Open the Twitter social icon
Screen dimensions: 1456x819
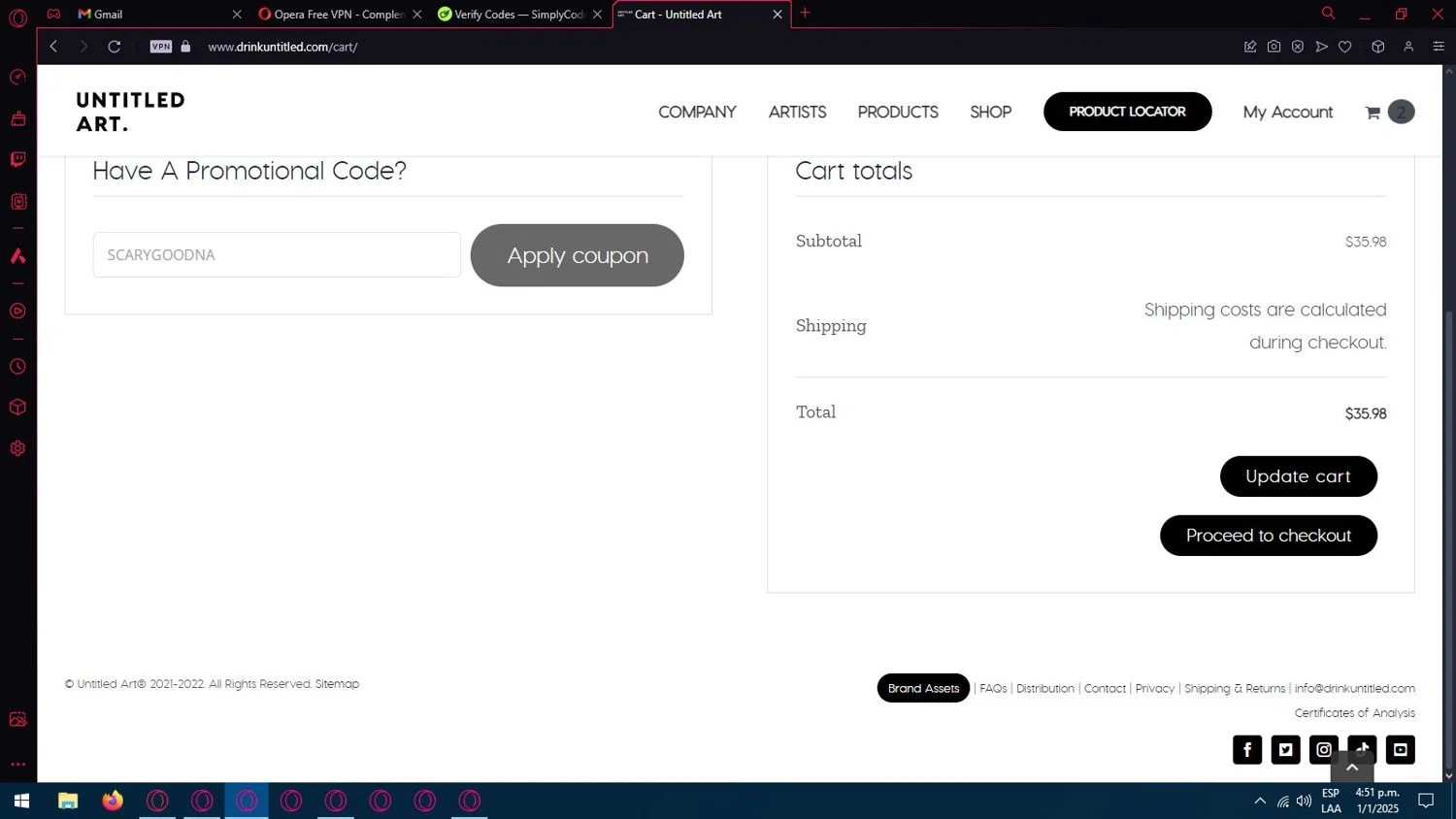(x=1285, y=749)
